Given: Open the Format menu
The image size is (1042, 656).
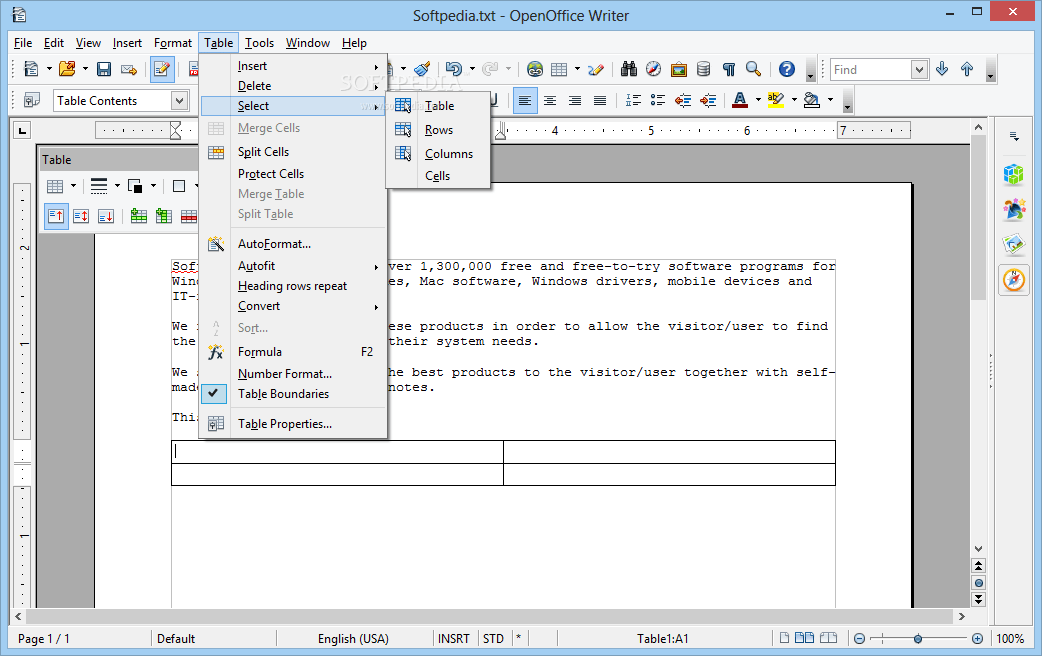Looking at the screenshot, I should pyautogui.click(x=173, y=43).
